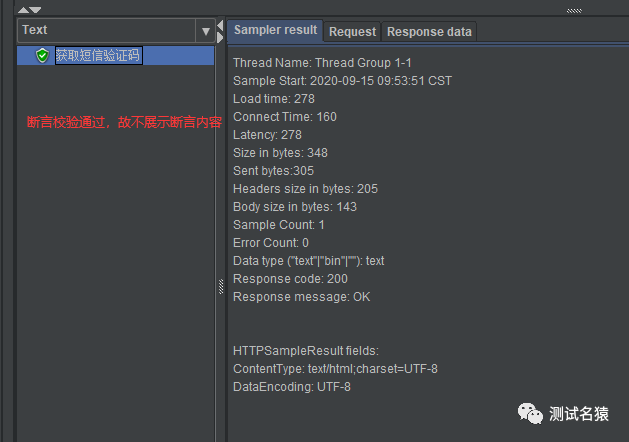Click the ContentType: text/html;charset=UTF-8 line

[335, 369]
